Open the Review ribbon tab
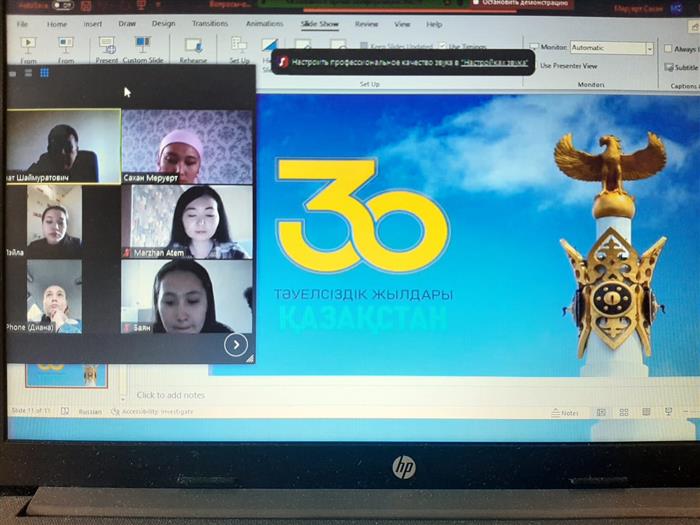The width and height of the screenshot is (700, 525). click(366, 24)
